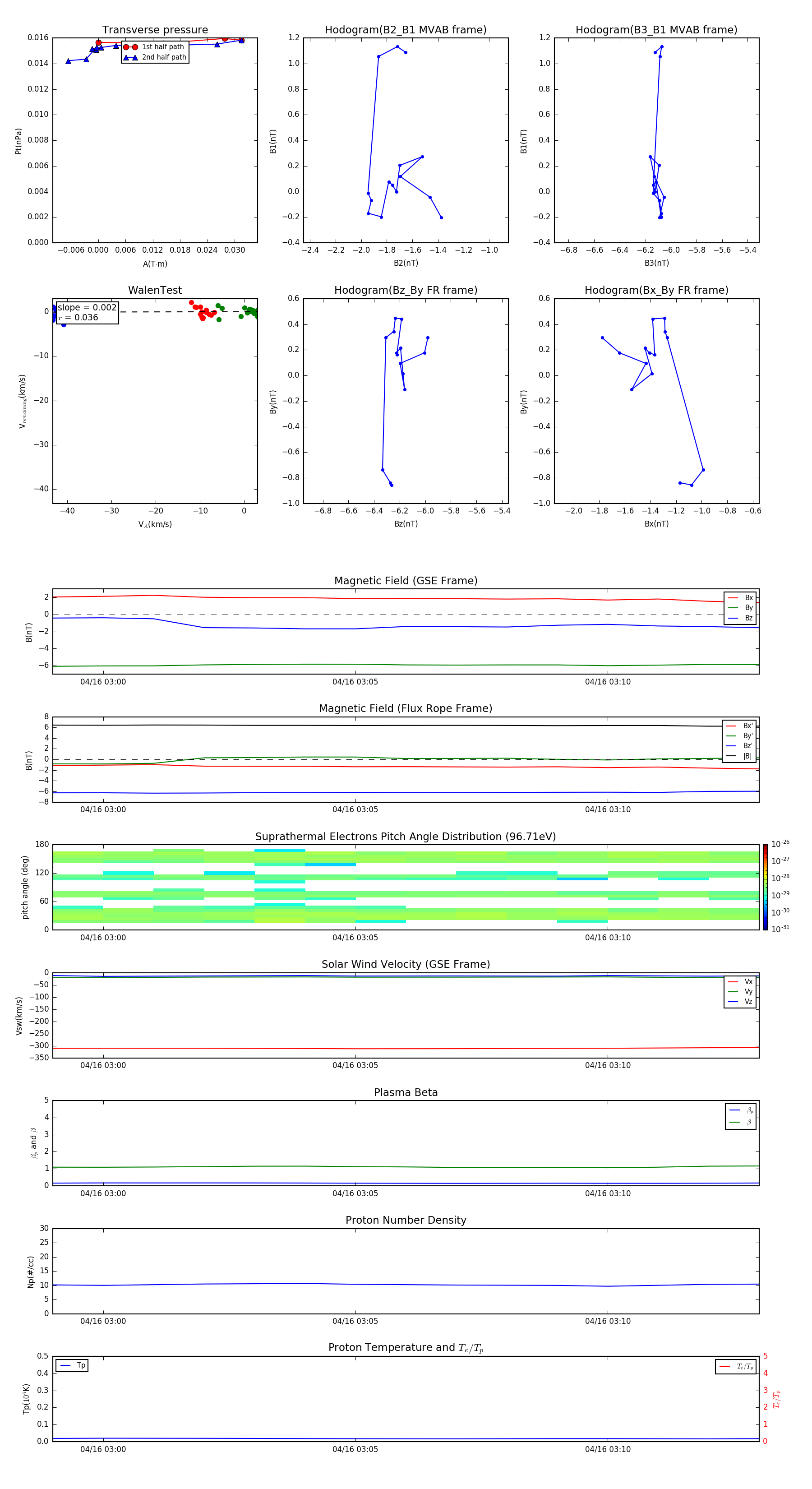
Task: Click the "WalenTest" plot title
Action: tap(155, 290)
